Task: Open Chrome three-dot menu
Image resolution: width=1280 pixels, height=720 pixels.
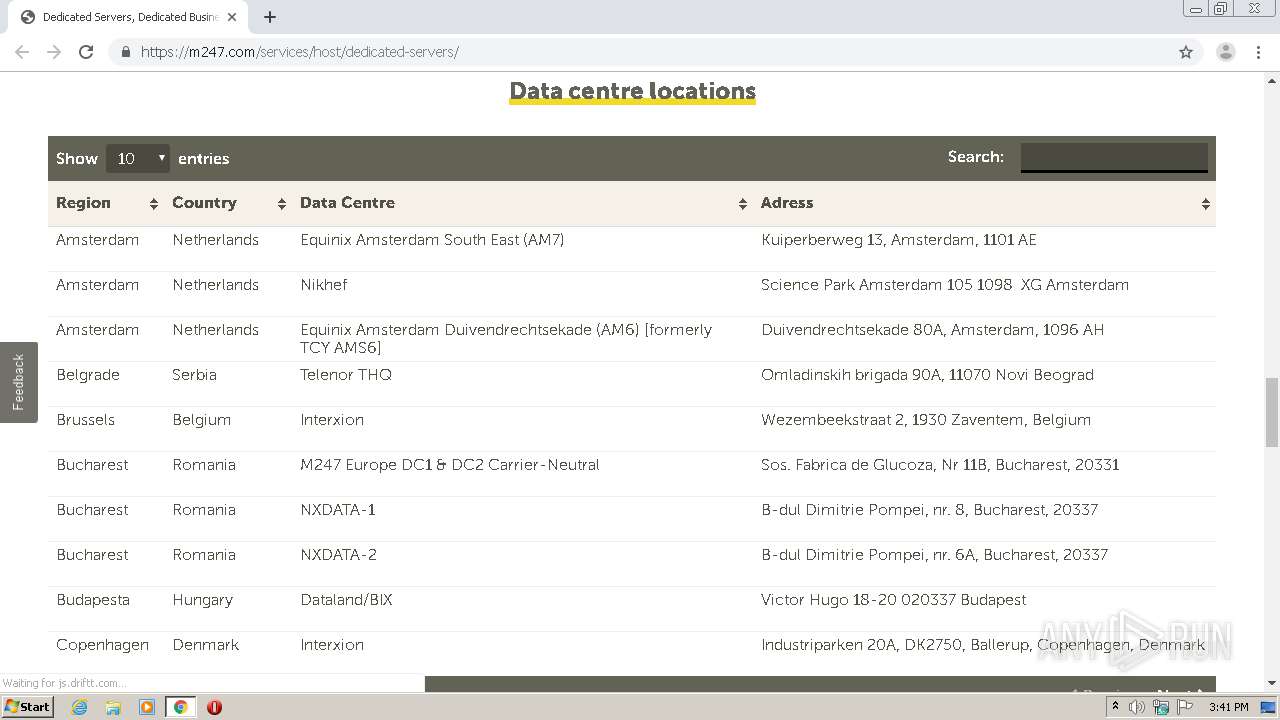Action: 1258,52
